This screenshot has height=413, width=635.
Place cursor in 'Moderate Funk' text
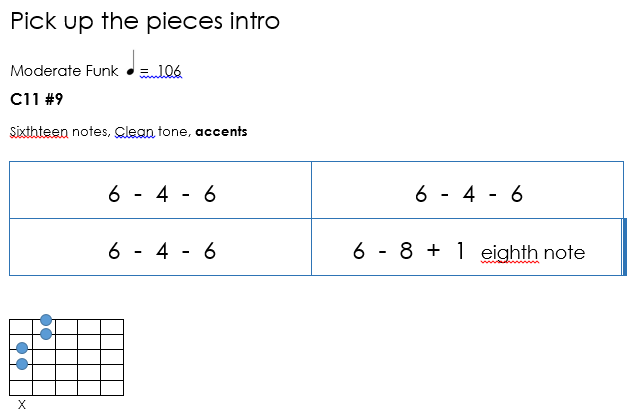click(x=64, y=71)
